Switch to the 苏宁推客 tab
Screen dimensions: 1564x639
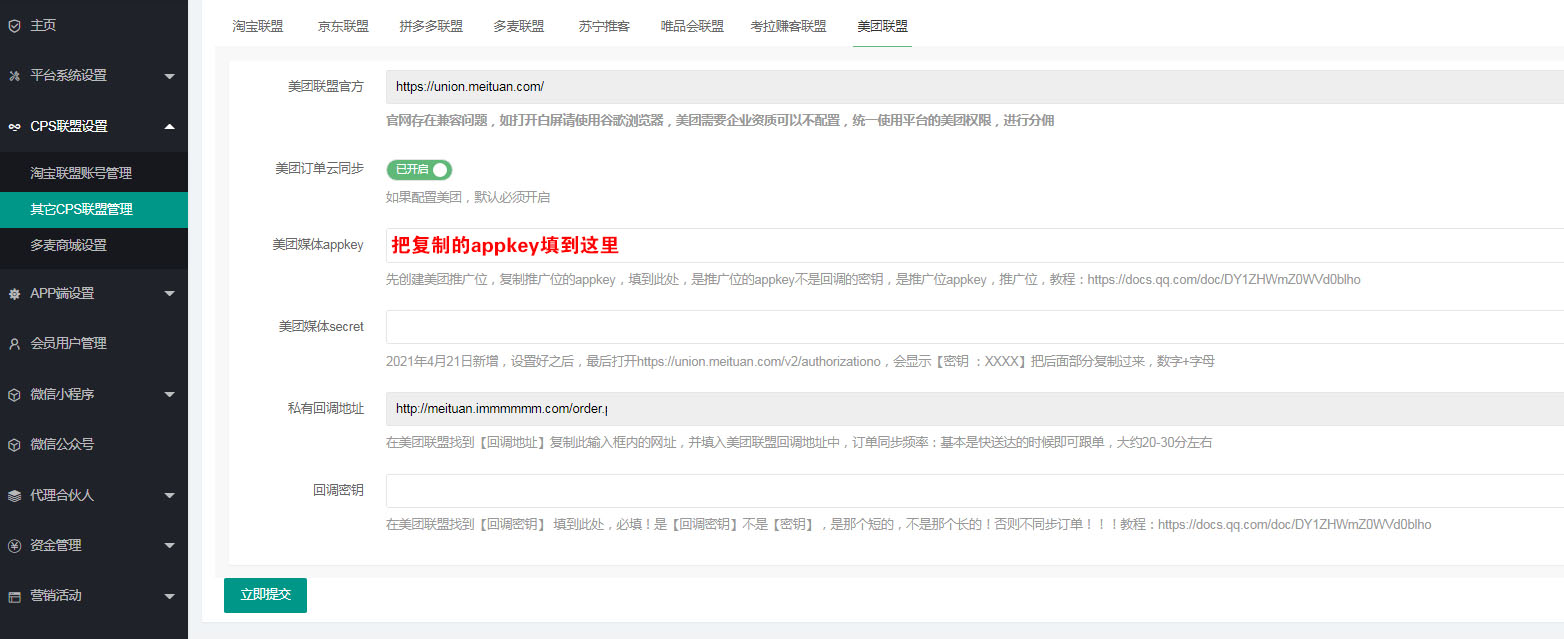(604, 26)
